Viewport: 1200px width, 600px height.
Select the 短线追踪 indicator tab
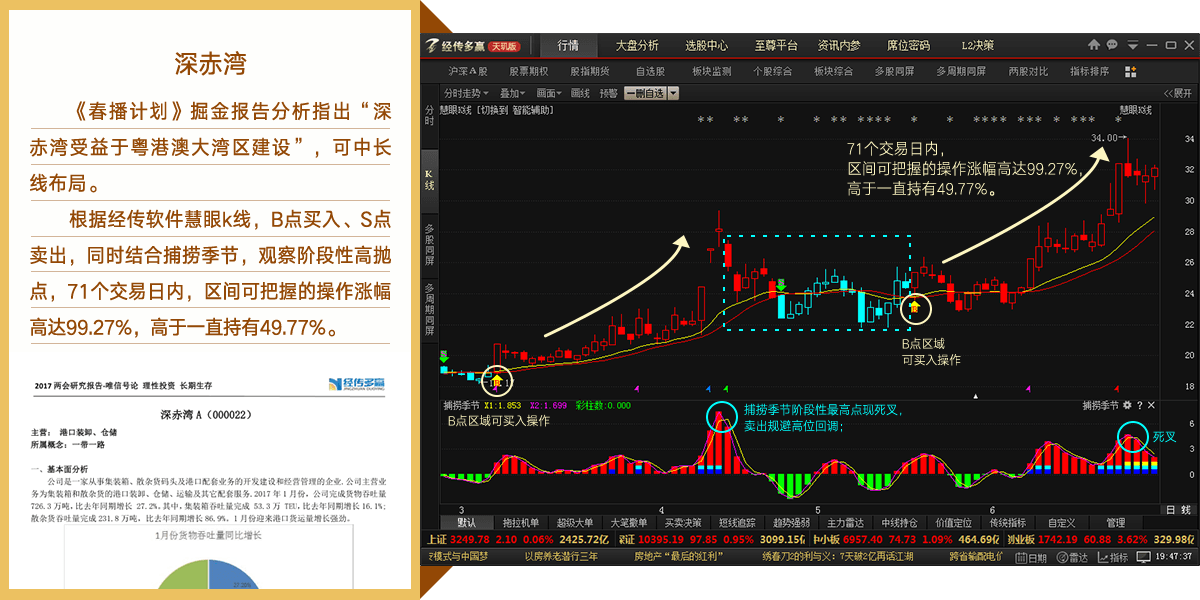click(x=737, y=523)
